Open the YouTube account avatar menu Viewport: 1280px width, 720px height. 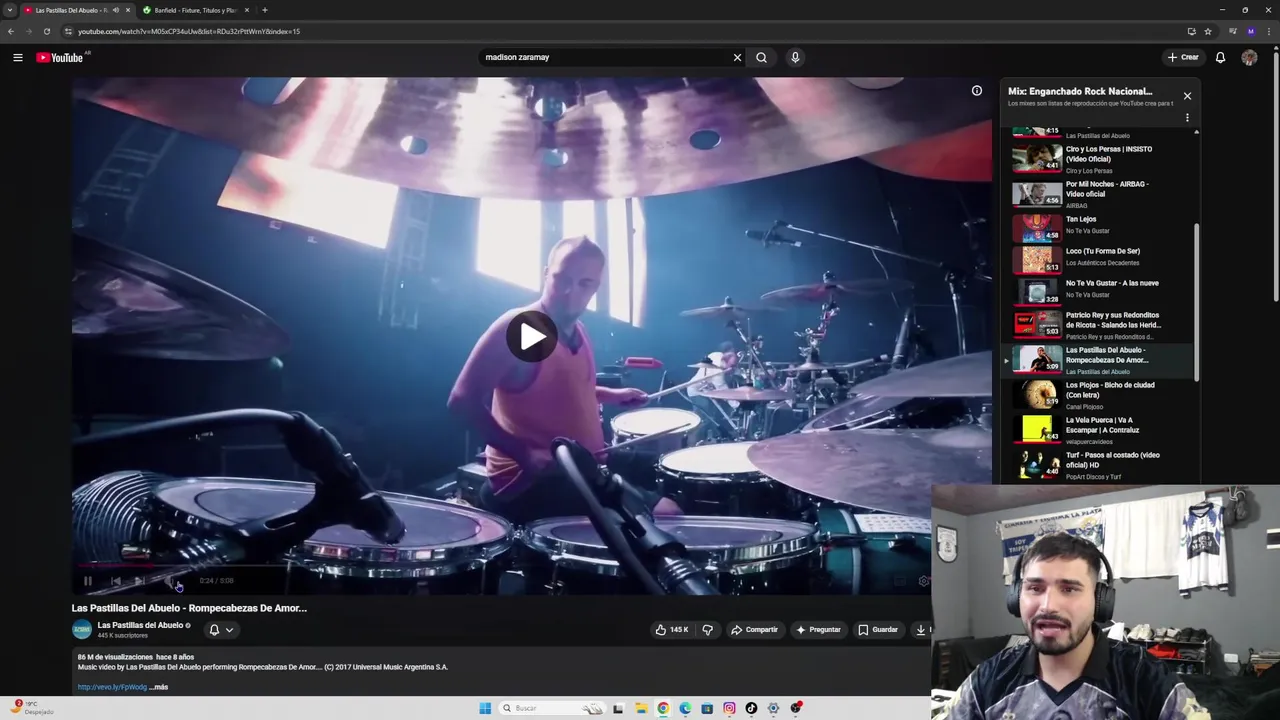pyautogui.click(x=1249, y=57)
